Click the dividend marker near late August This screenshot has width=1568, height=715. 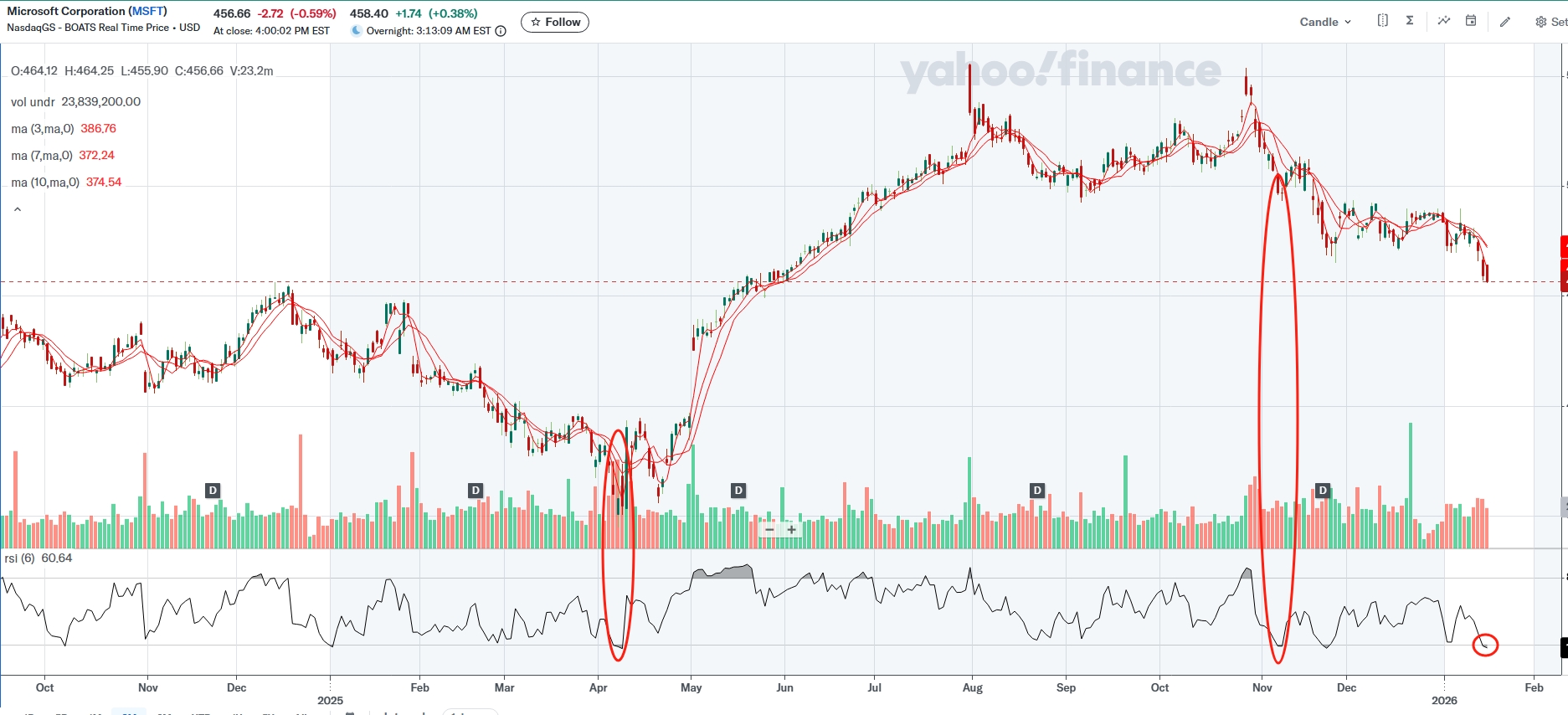tap(1037, 491)
